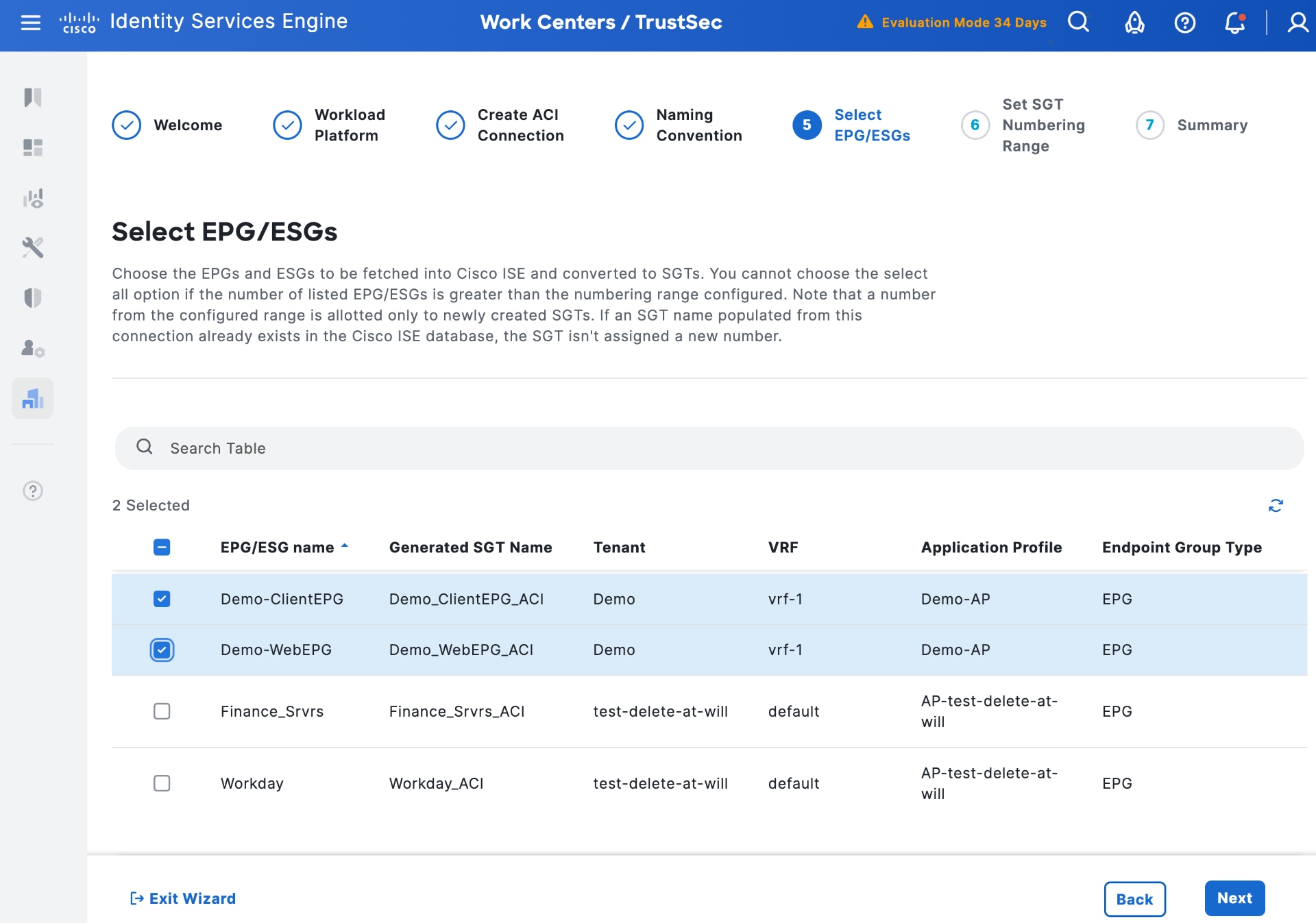Open the global search icon
1316x923 pixels.
click(1078, 22)
